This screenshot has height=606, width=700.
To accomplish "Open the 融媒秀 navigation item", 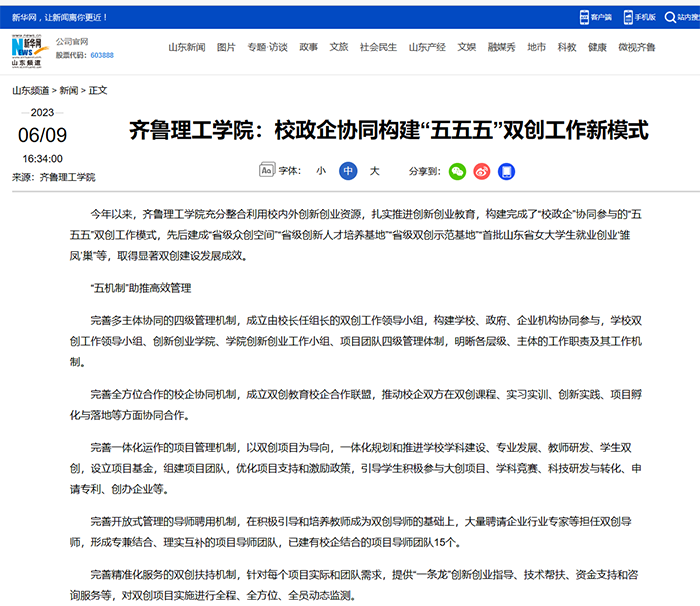I will (x=501, y=47).
